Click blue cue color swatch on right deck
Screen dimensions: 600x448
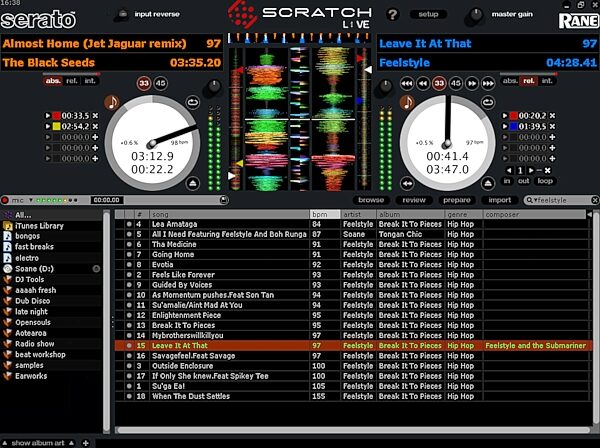pyautogui.click(x=514, y=126)
